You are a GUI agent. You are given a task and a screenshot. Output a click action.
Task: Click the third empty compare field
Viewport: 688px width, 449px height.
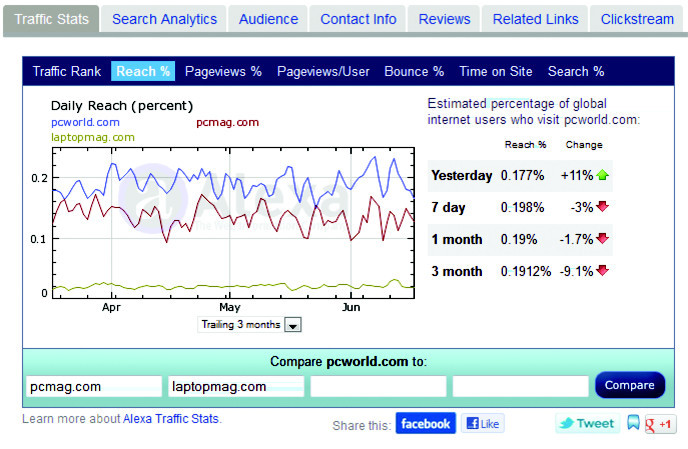coord(378,386)
